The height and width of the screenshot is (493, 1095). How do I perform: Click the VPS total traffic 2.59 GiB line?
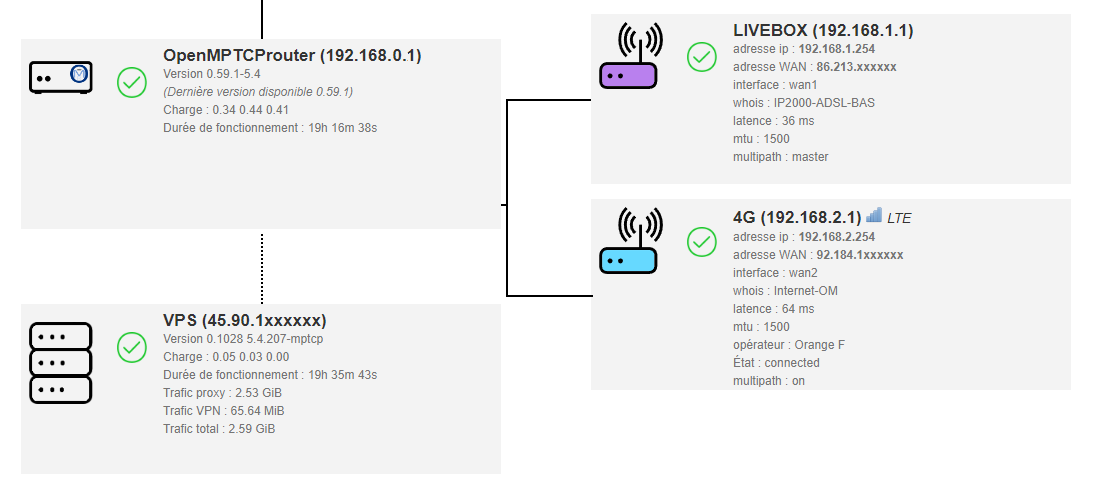[x=219, y=429]
